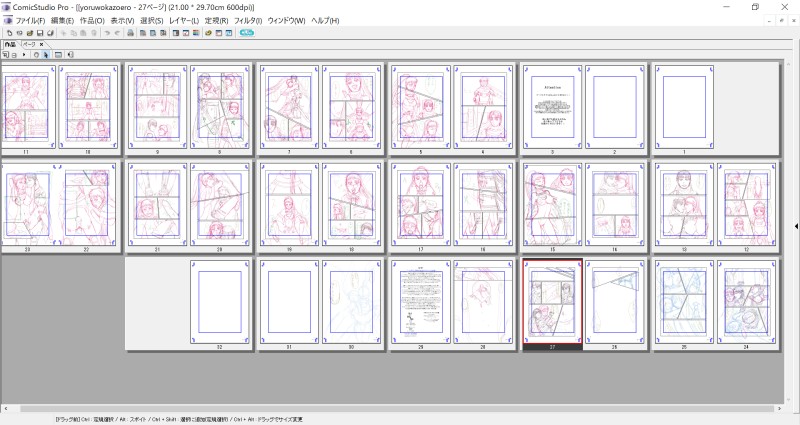This screenshot has height=425, width=800.
Task: Click the New Work icon beside New Page
Action: tap(20, 33)
